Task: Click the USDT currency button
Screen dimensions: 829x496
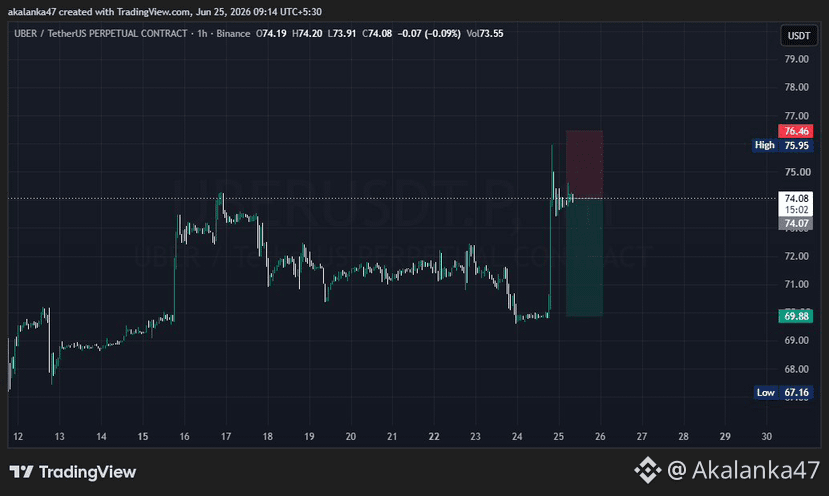Action: (798, 35)
